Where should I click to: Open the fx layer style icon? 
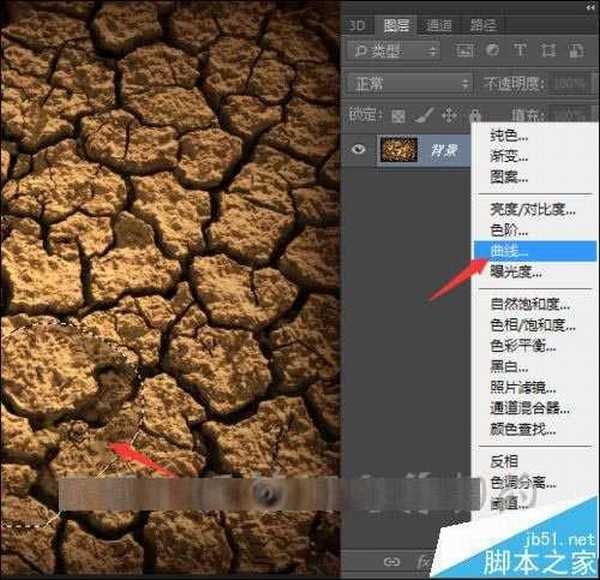423,562
